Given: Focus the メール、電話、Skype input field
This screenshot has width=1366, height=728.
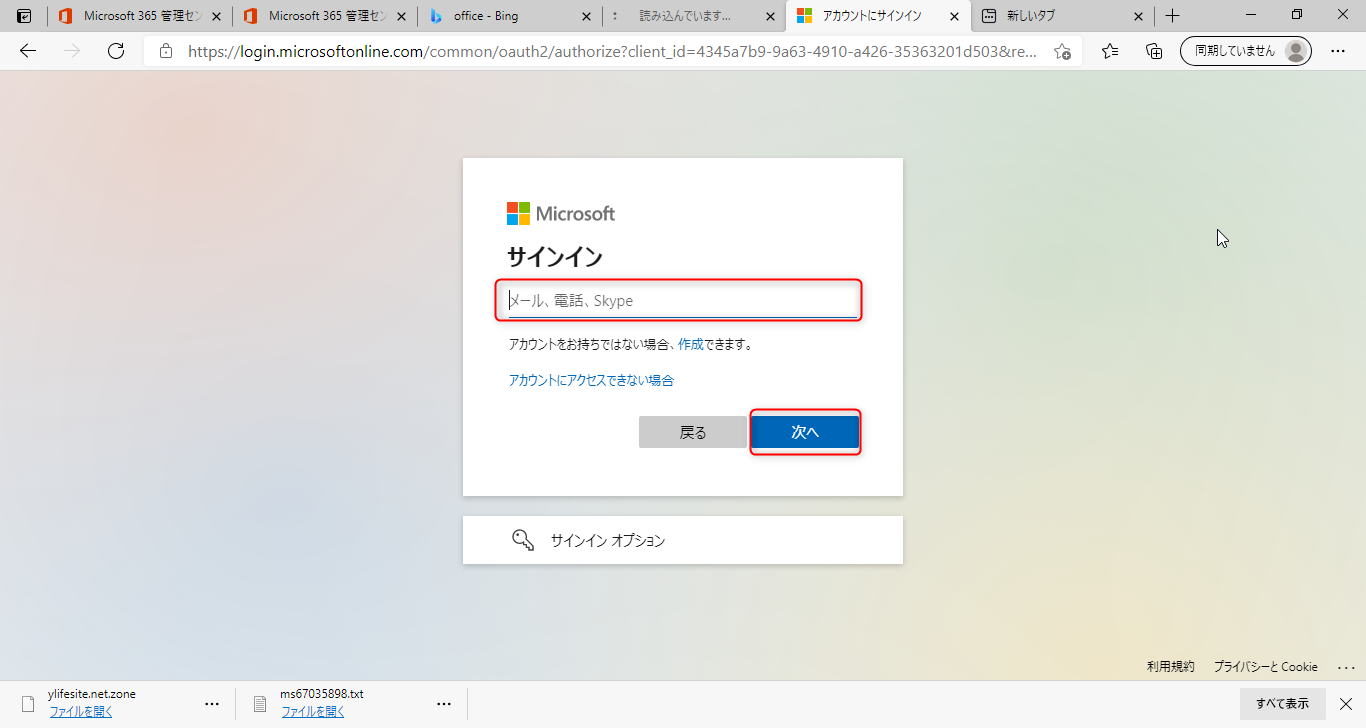Looking at the screenshot, I should click(x=682, y=301).
